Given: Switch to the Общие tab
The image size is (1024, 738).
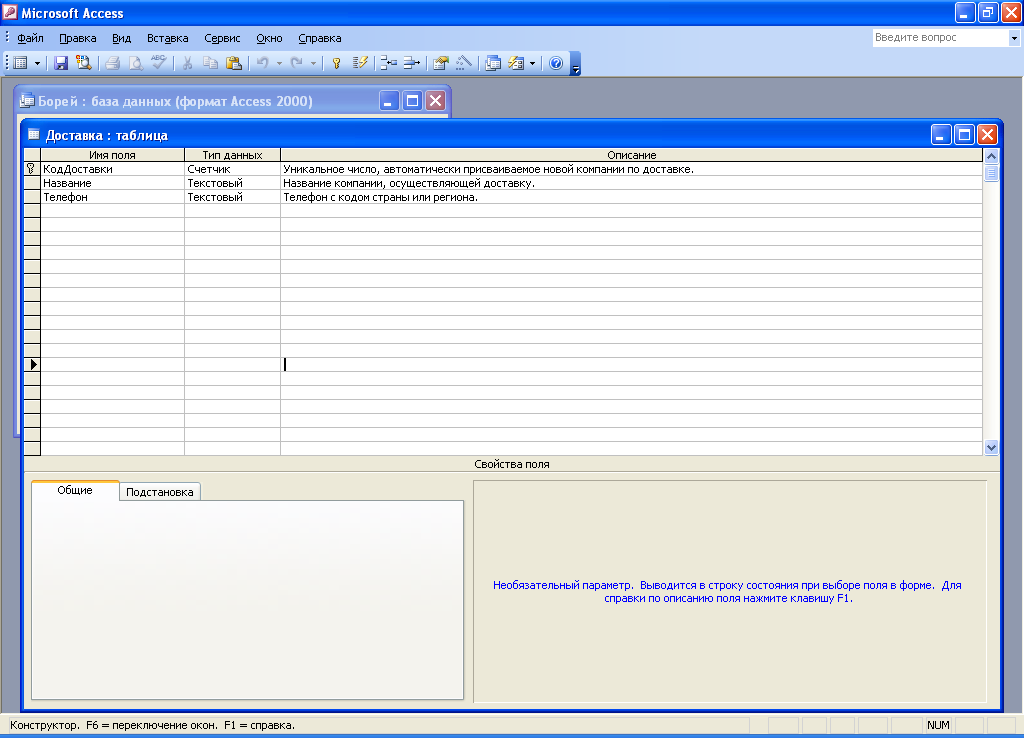Looking at the screenshot, I should 75,490.
